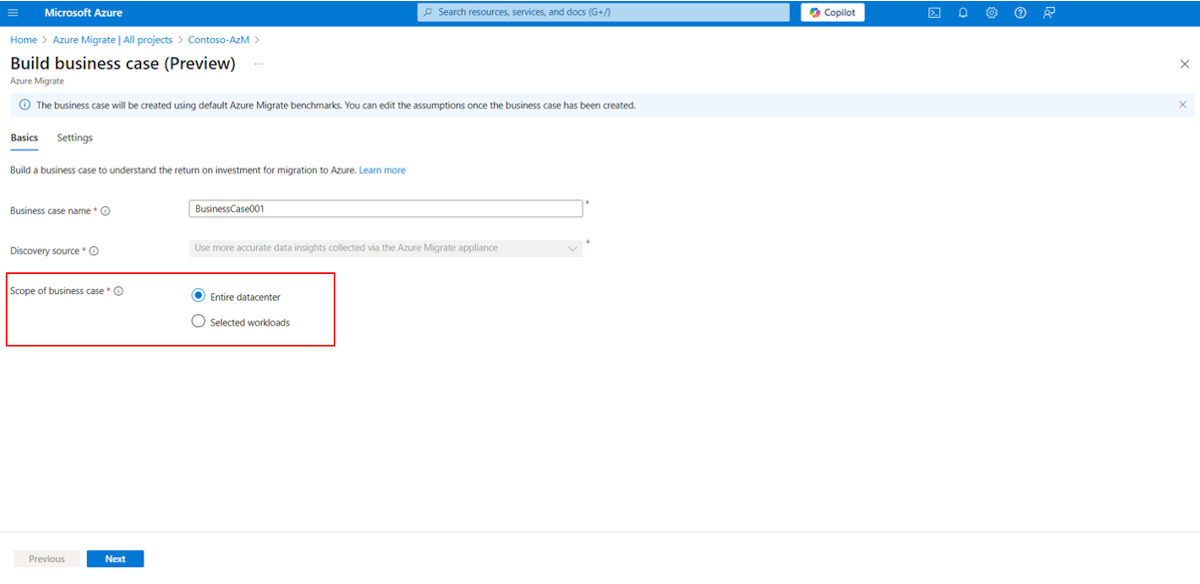Click the Next button
Viewport: 1200px width, 584px height.
115,558
